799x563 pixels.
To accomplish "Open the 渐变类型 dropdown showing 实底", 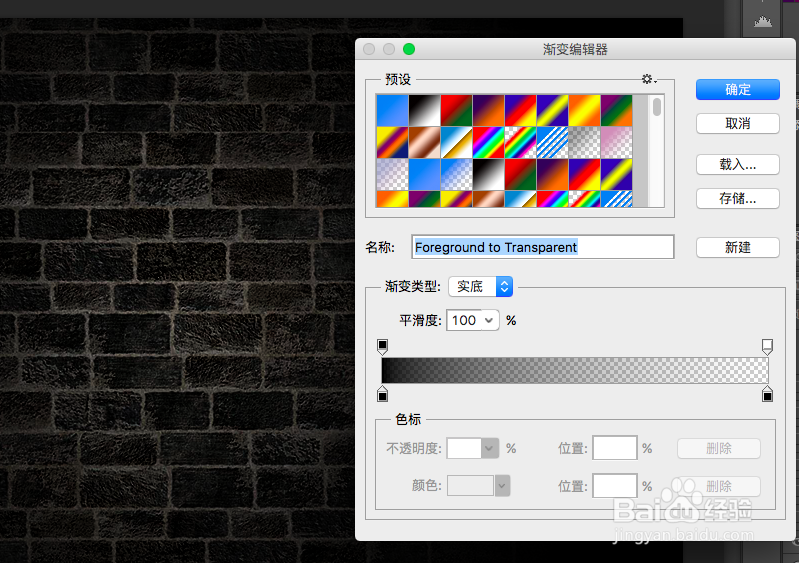I will (481, 286).
